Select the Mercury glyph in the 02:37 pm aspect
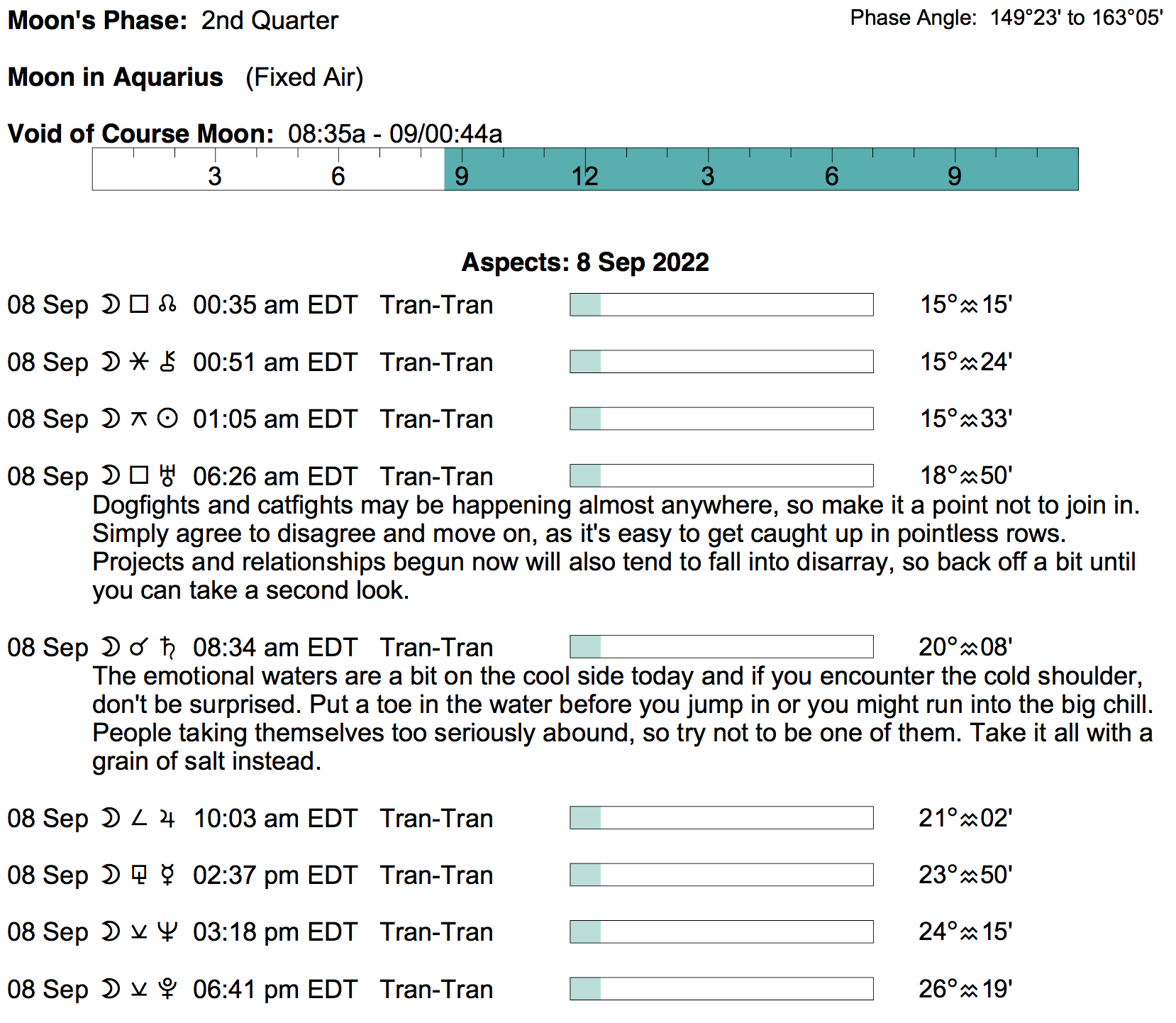The width and height of the screenshot is (1176, 1023). (167, 875)
